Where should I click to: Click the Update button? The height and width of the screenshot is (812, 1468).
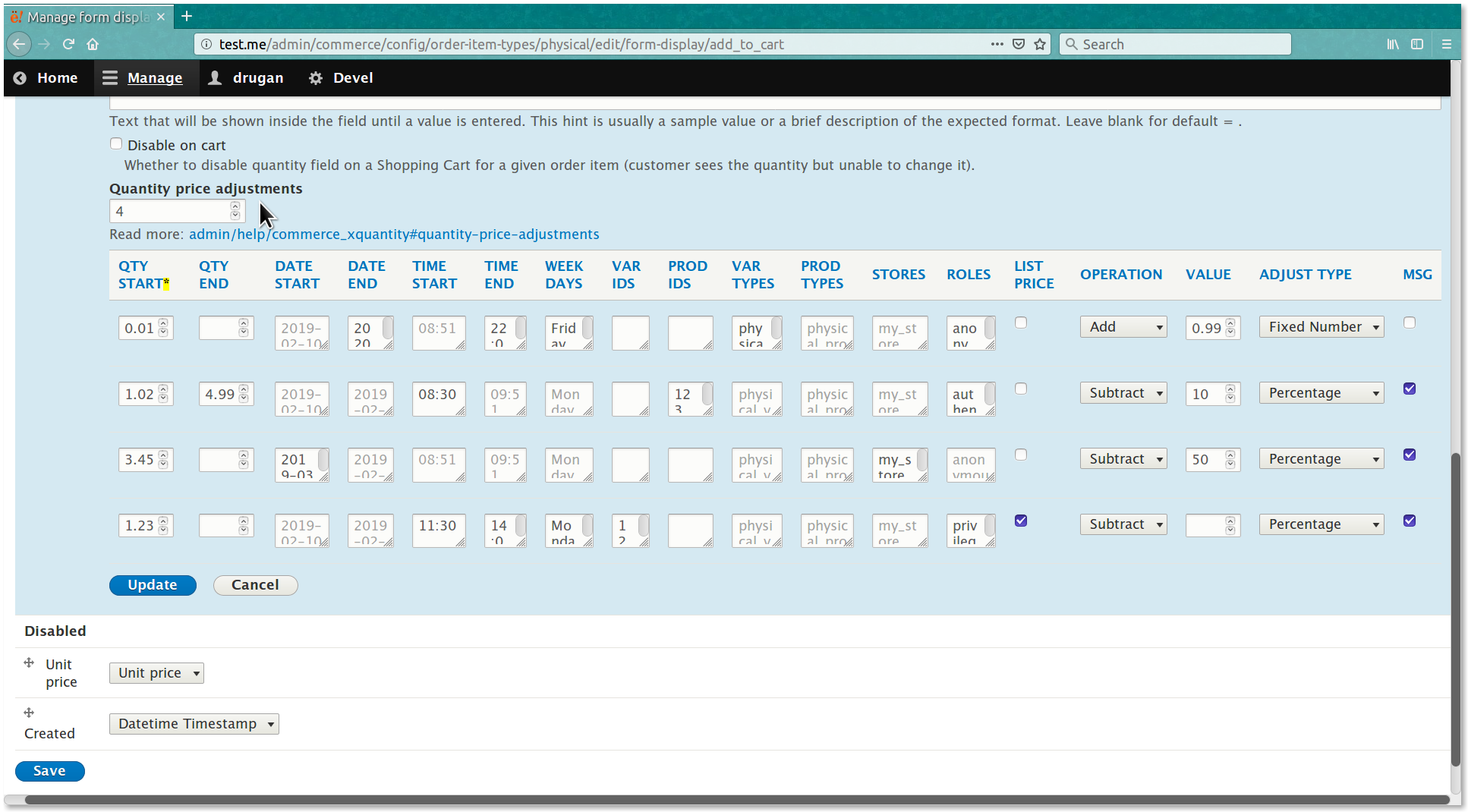point(153,585)
